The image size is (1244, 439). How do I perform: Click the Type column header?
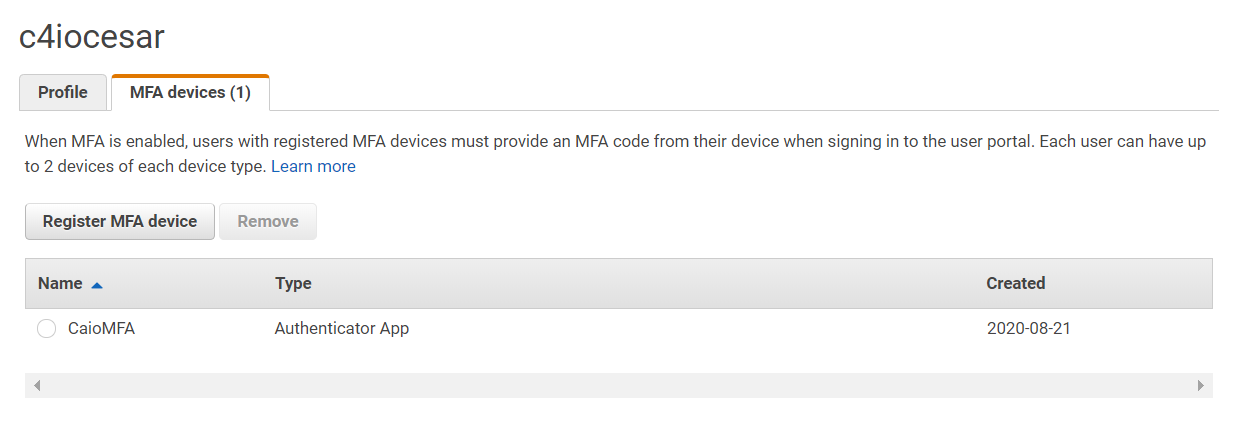pyautogui.click(x=293, y=283)
